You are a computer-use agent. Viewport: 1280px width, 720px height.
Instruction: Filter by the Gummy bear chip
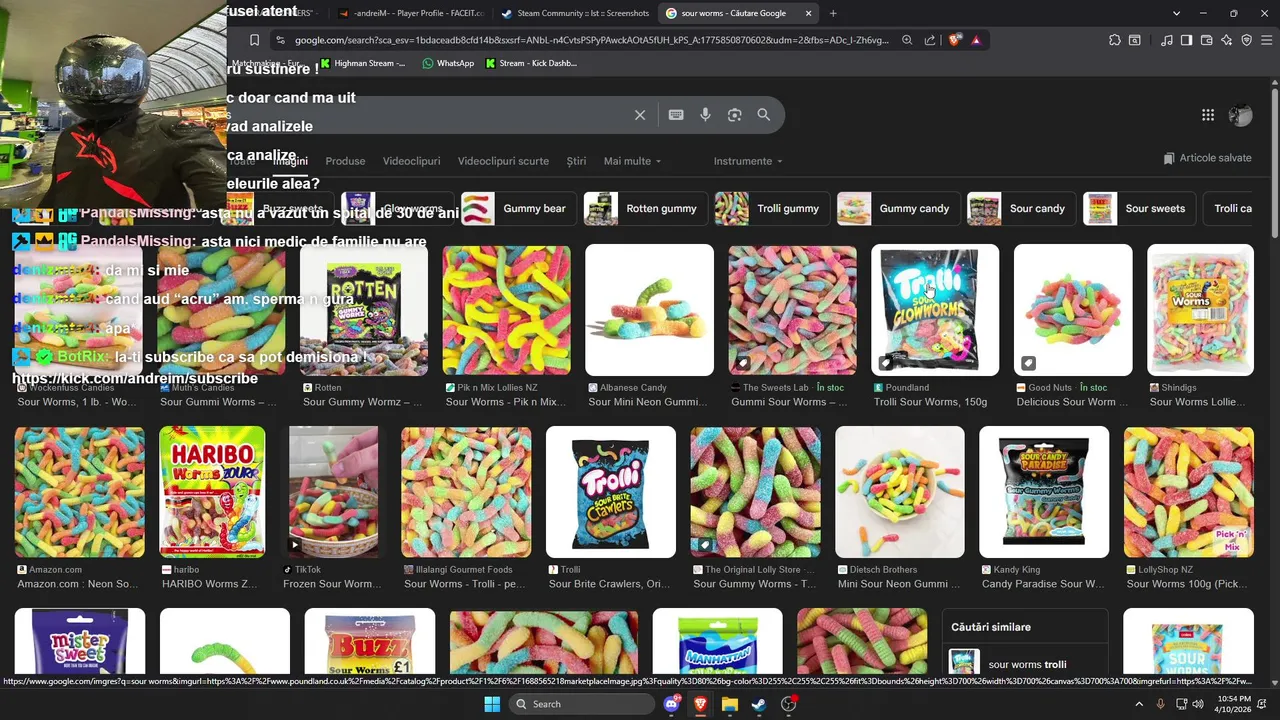(519, 209)
